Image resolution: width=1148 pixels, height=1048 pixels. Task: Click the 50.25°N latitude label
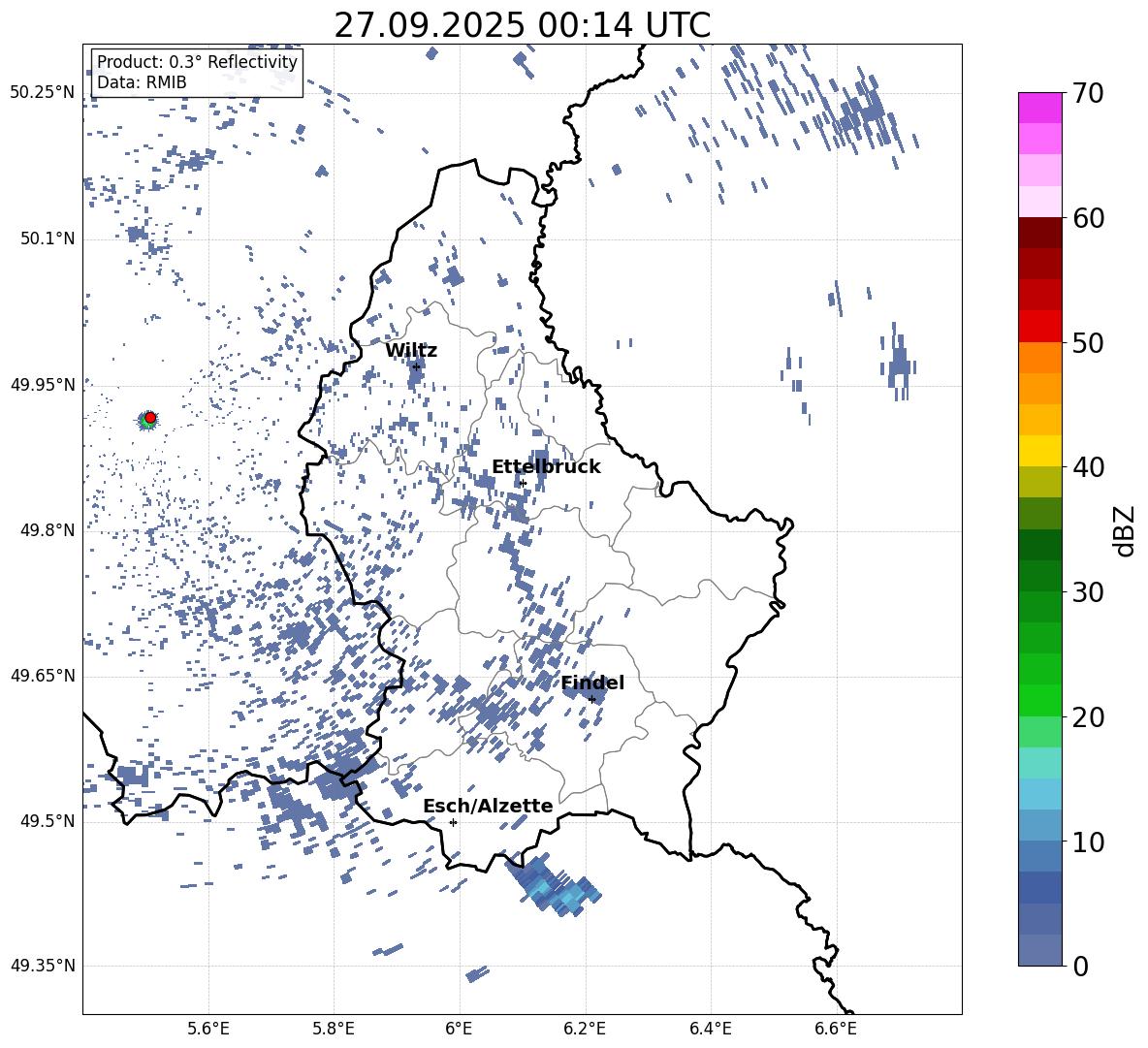(x=43, y=92)
